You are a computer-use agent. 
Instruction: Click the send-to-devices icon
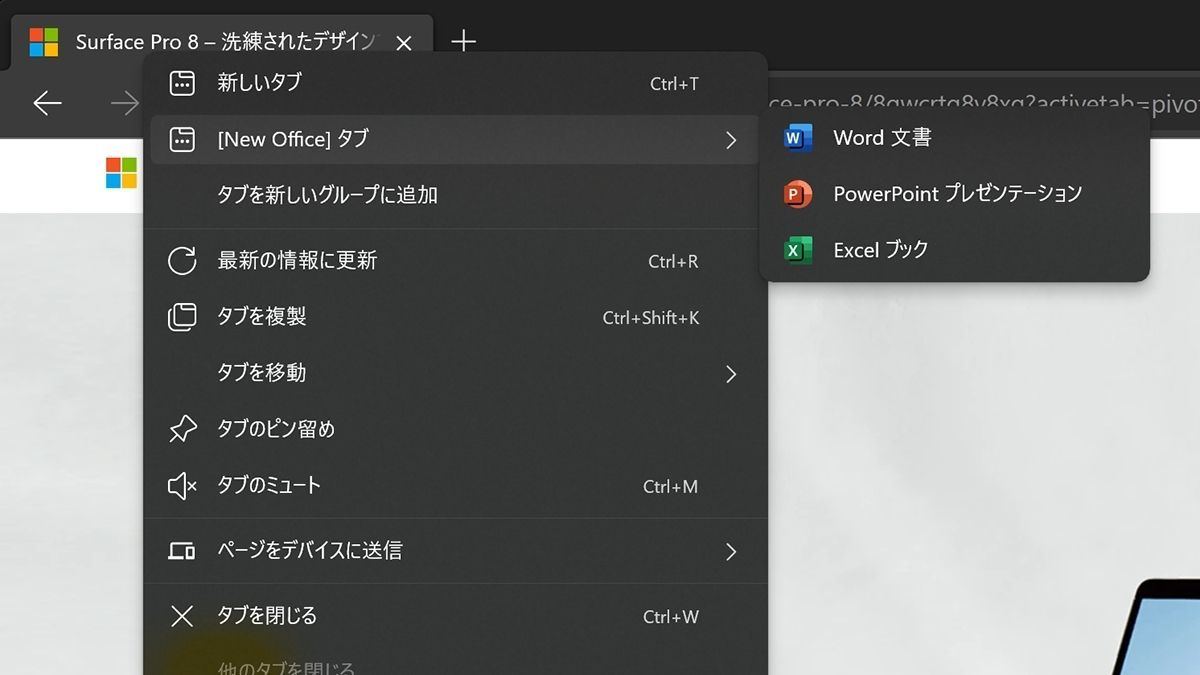pos(182,551)
